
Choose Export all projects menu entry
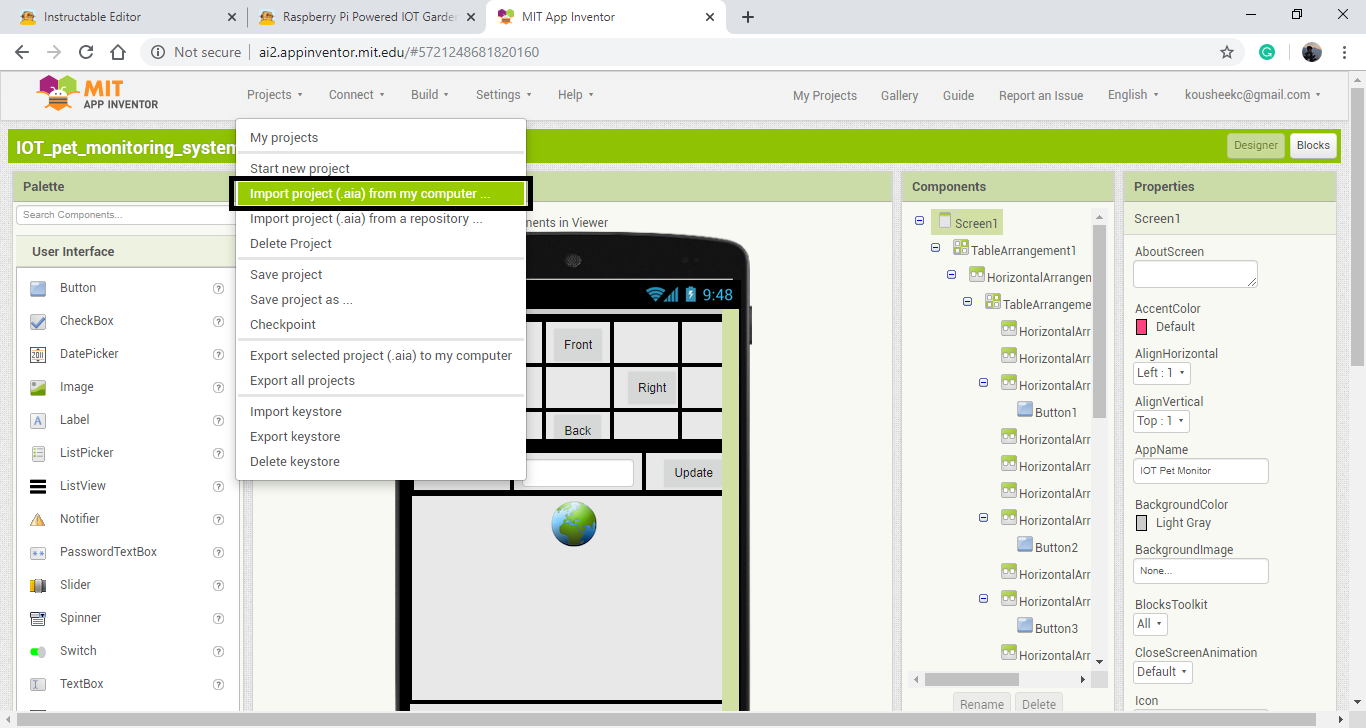click(x=302, y=381)
